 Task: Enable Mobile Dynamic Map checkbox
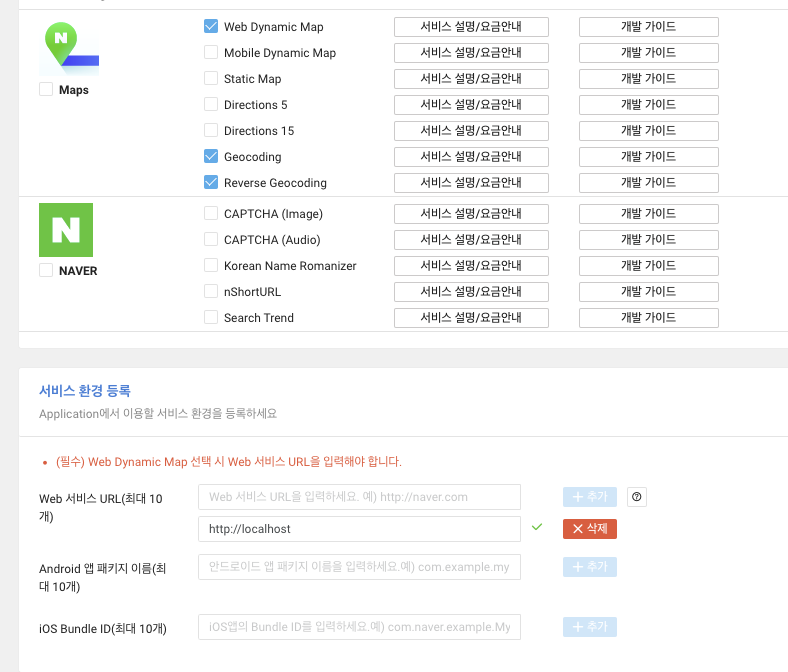tap(211, 52)
